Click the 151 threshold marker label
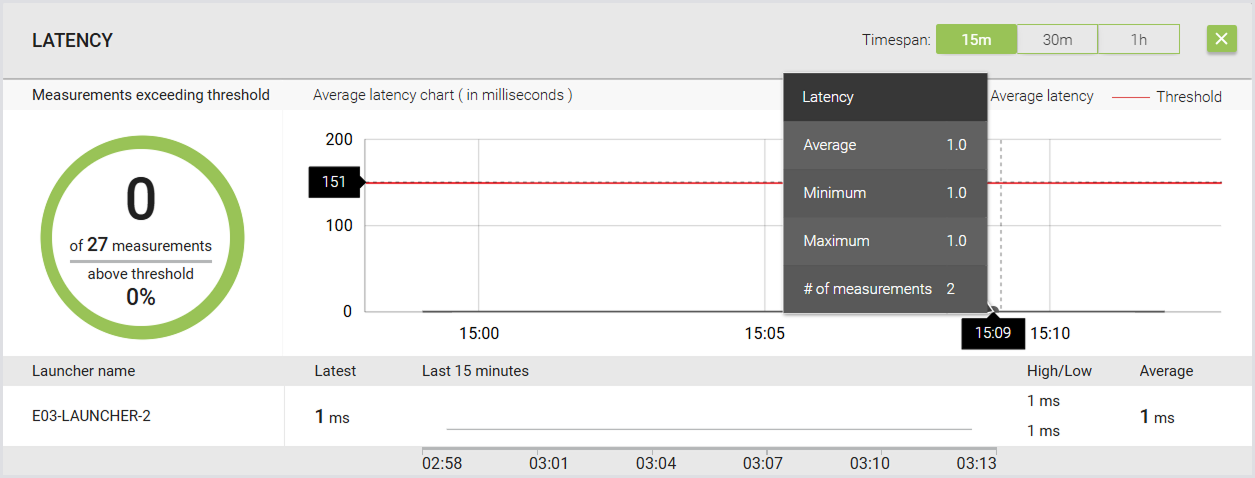The height and width of the screenshot is (478, 1255). [335, 182]
